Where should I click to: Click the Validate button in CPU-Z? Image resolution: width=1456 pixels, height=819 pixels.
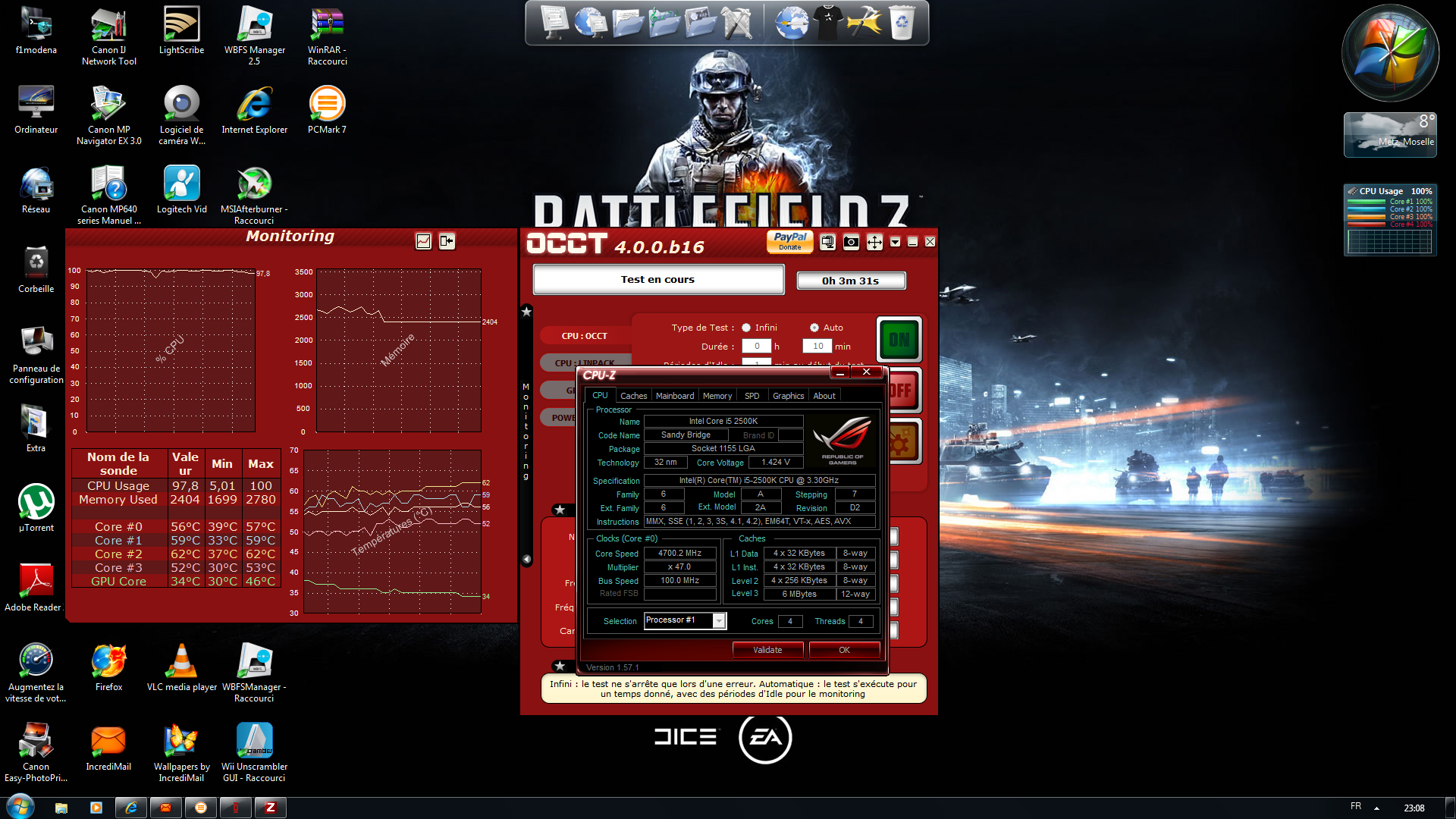(767, 650)
